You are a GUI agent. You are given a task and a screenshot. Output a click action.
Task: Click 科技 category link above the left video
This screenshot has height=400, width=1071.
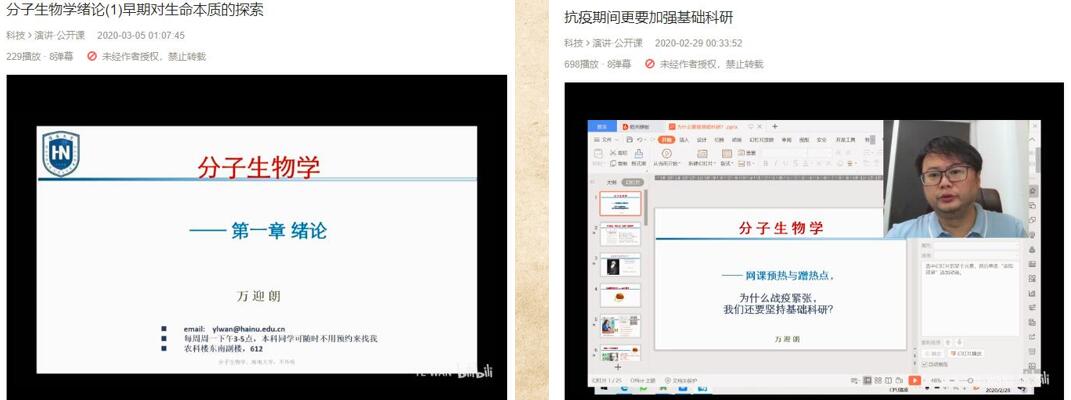click(14, 35)
